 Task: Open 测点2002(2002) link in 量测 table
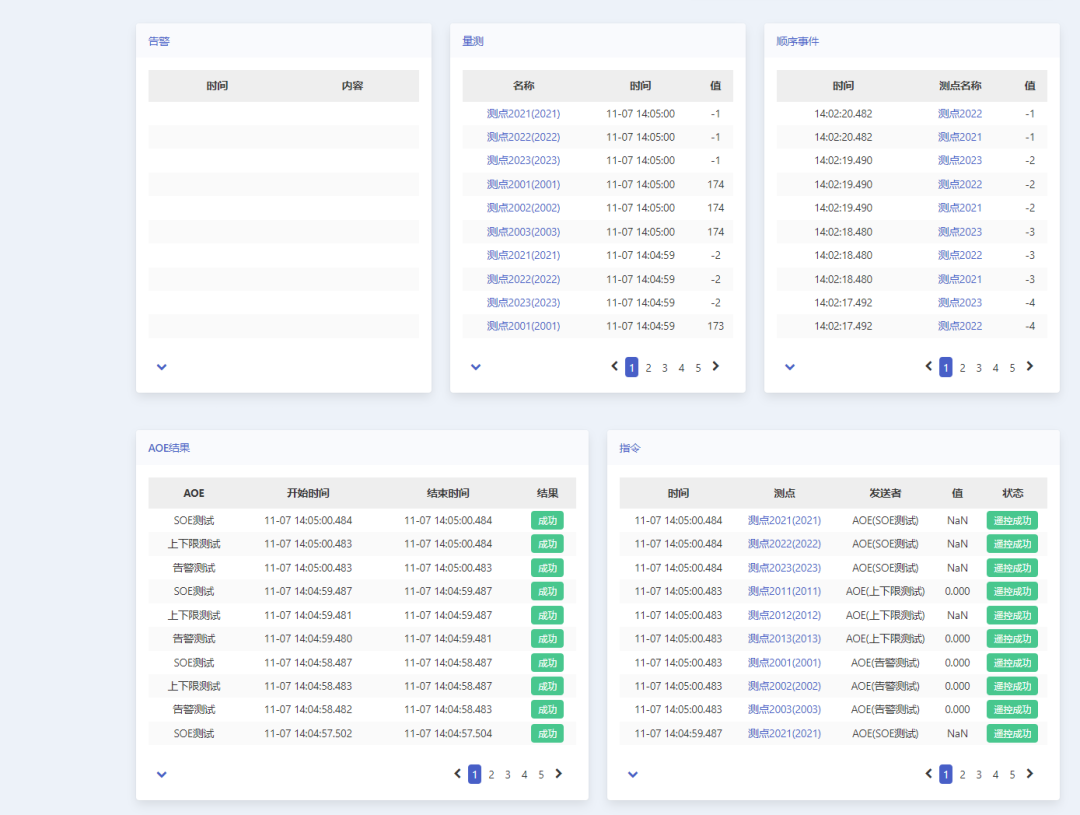coord(523,208)
